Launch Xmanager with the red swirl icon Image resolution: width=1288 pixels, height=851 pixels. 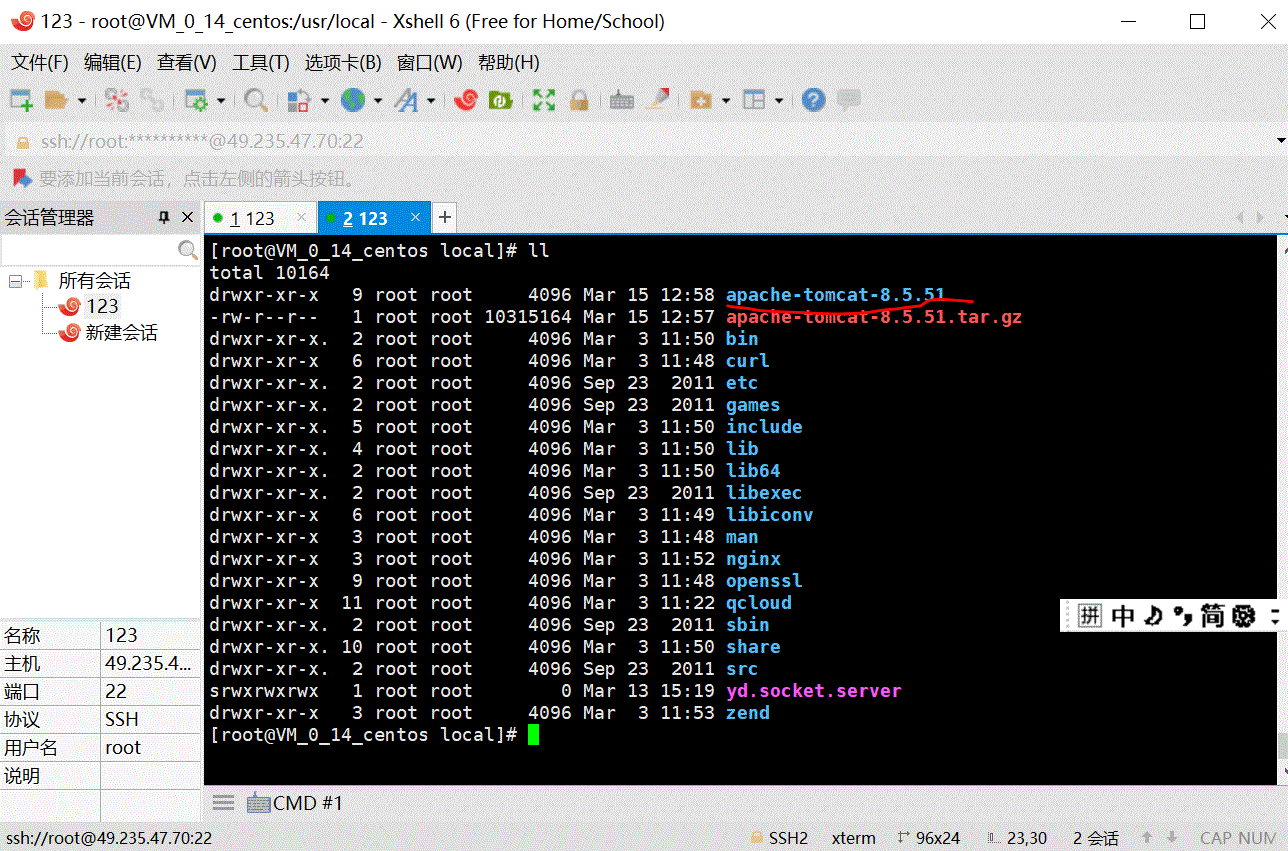click(x=466, y=100)
